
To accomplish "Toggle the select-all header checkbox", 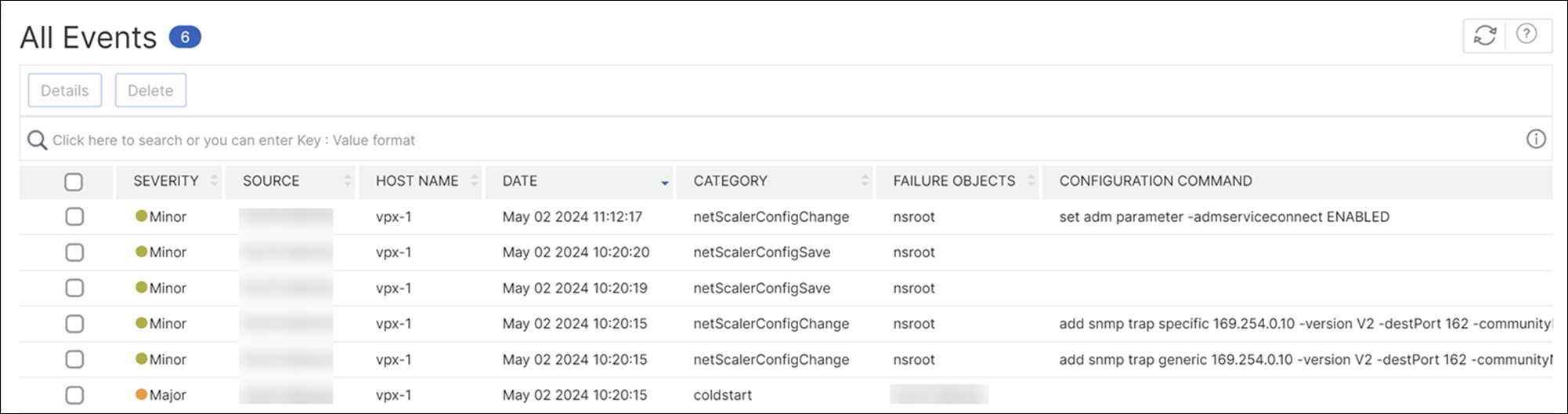I will [x=74, y=182].
